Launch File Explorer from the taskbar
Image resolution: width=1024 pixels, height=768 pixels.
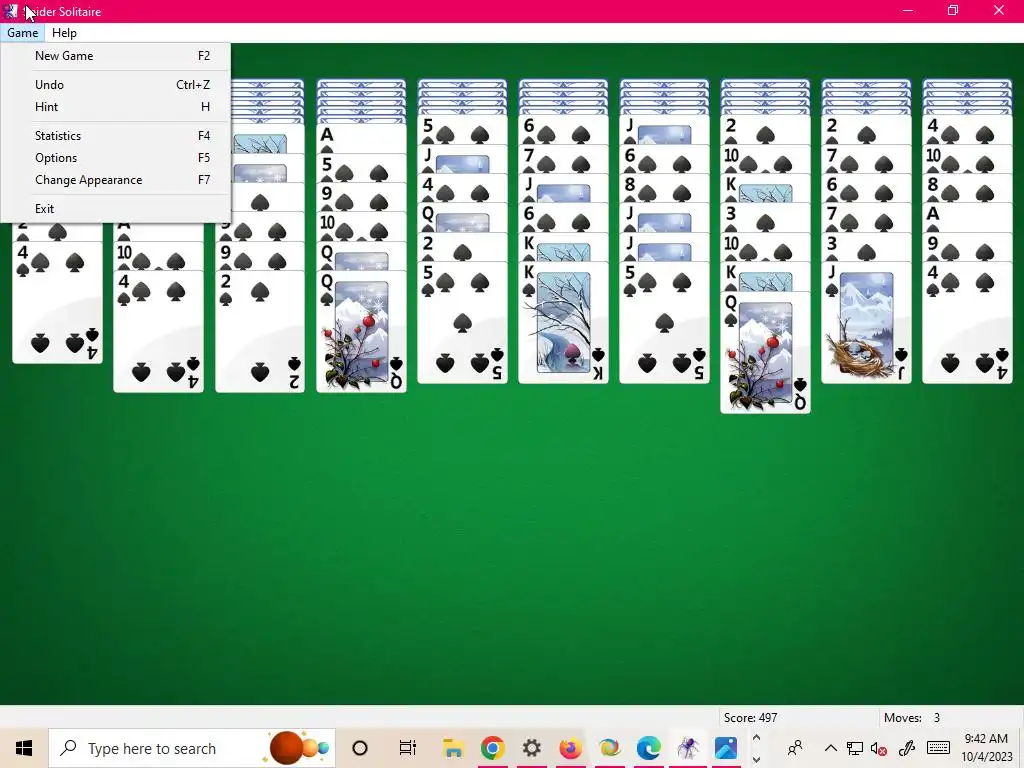coord(453,748)
